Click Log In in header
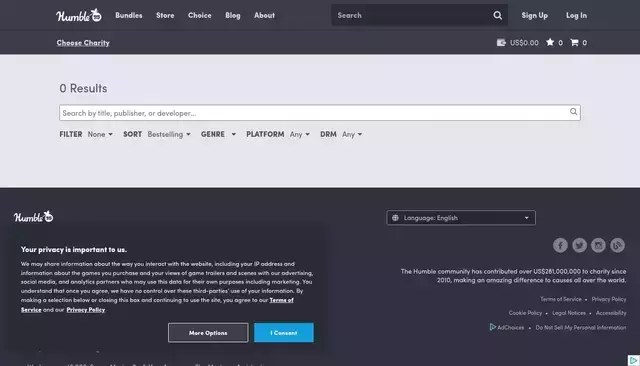The width and height of the screenshot is (640, 366). point(576,16)
